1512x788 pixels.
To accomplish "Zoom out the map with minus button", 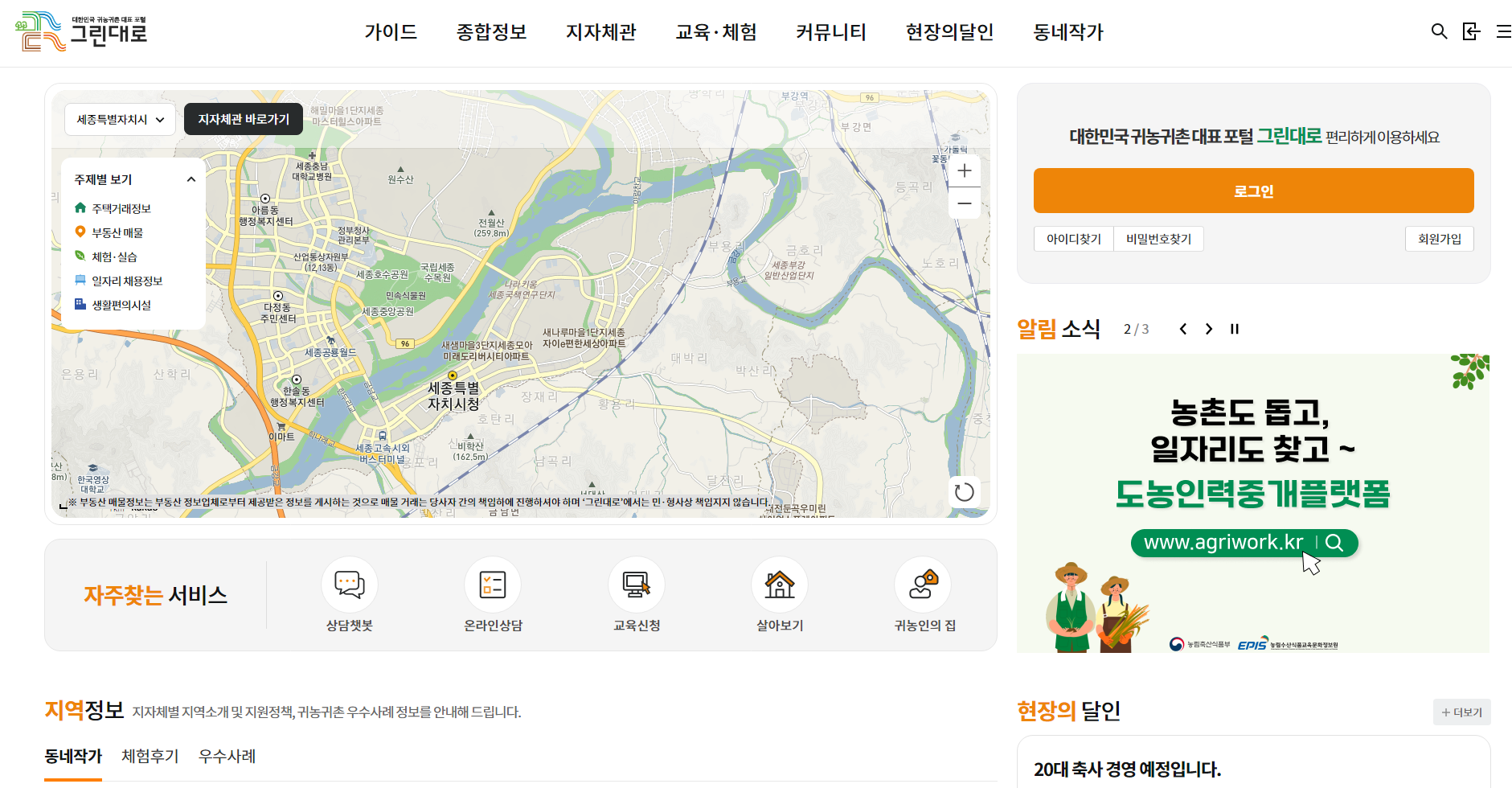I will (x=965, y=203).
